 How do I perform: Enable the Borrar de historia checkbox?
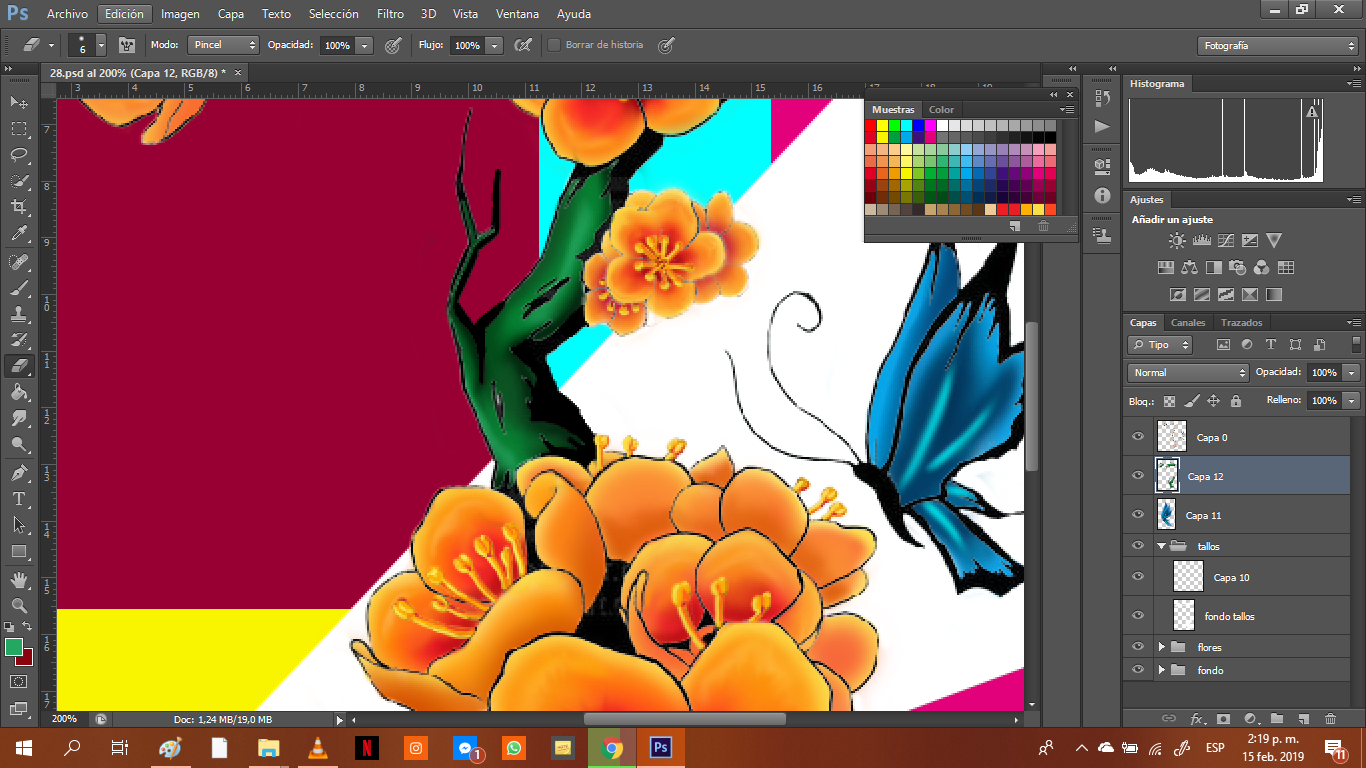tap(554, 45)
